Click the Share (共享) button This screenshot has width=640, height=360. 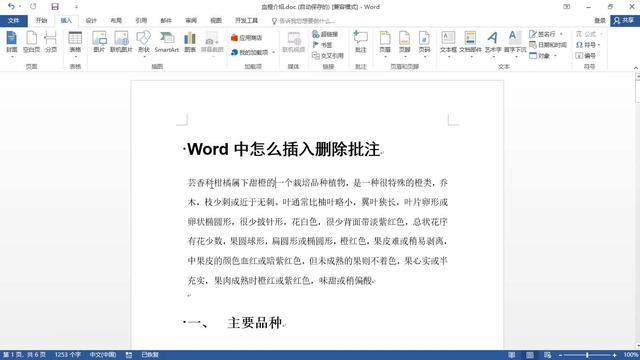[624, 20]
